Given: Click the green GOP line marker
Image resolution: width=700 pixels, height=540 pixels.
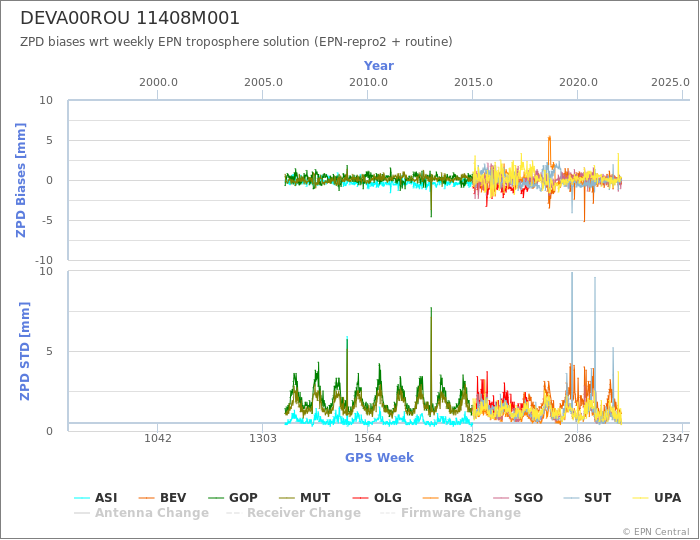Looking at the screenshot, I should (x=217, y=498).
